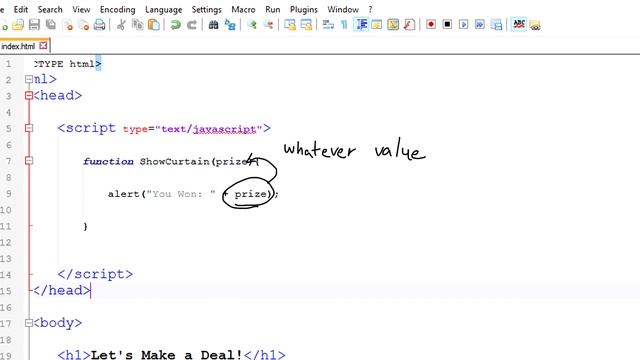Open the Language menu
The width and height of the screenshot is (640, 360).
[164, 9]
